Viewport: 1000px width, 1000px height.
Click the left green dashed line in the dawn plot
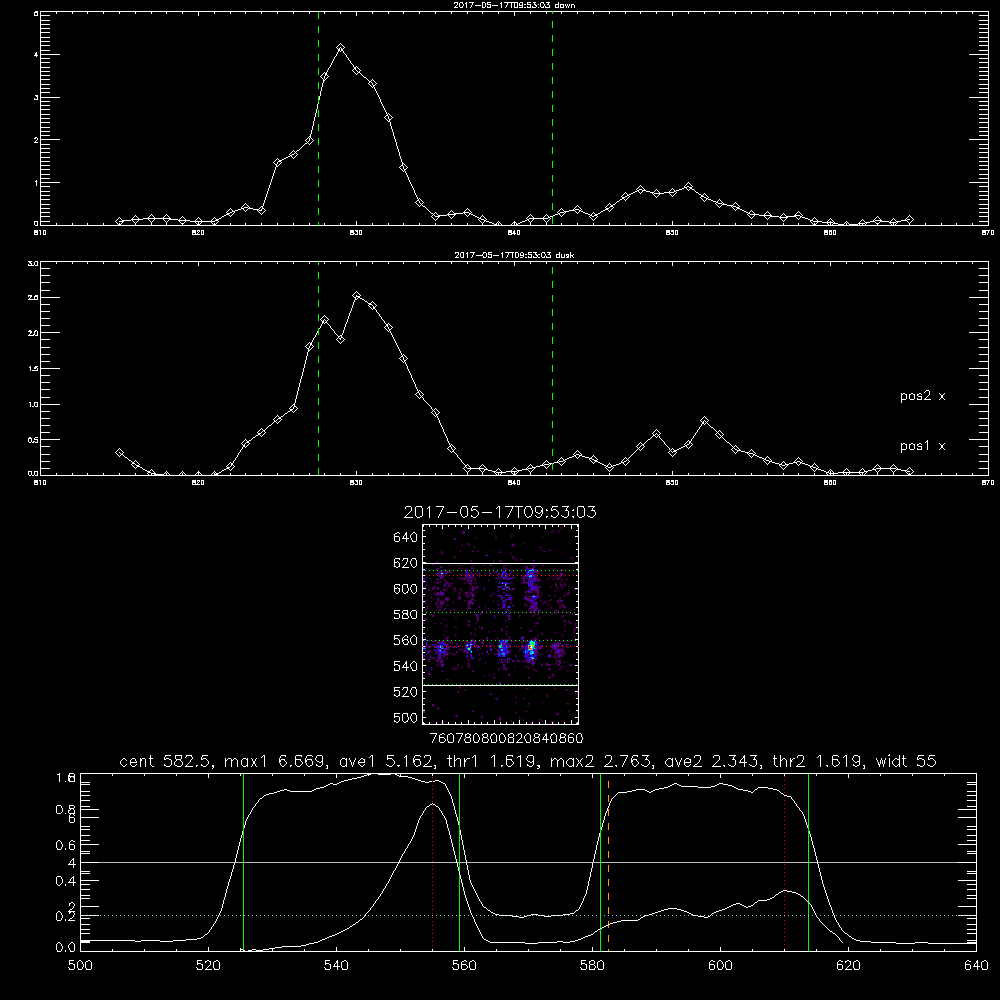(318, 118)
